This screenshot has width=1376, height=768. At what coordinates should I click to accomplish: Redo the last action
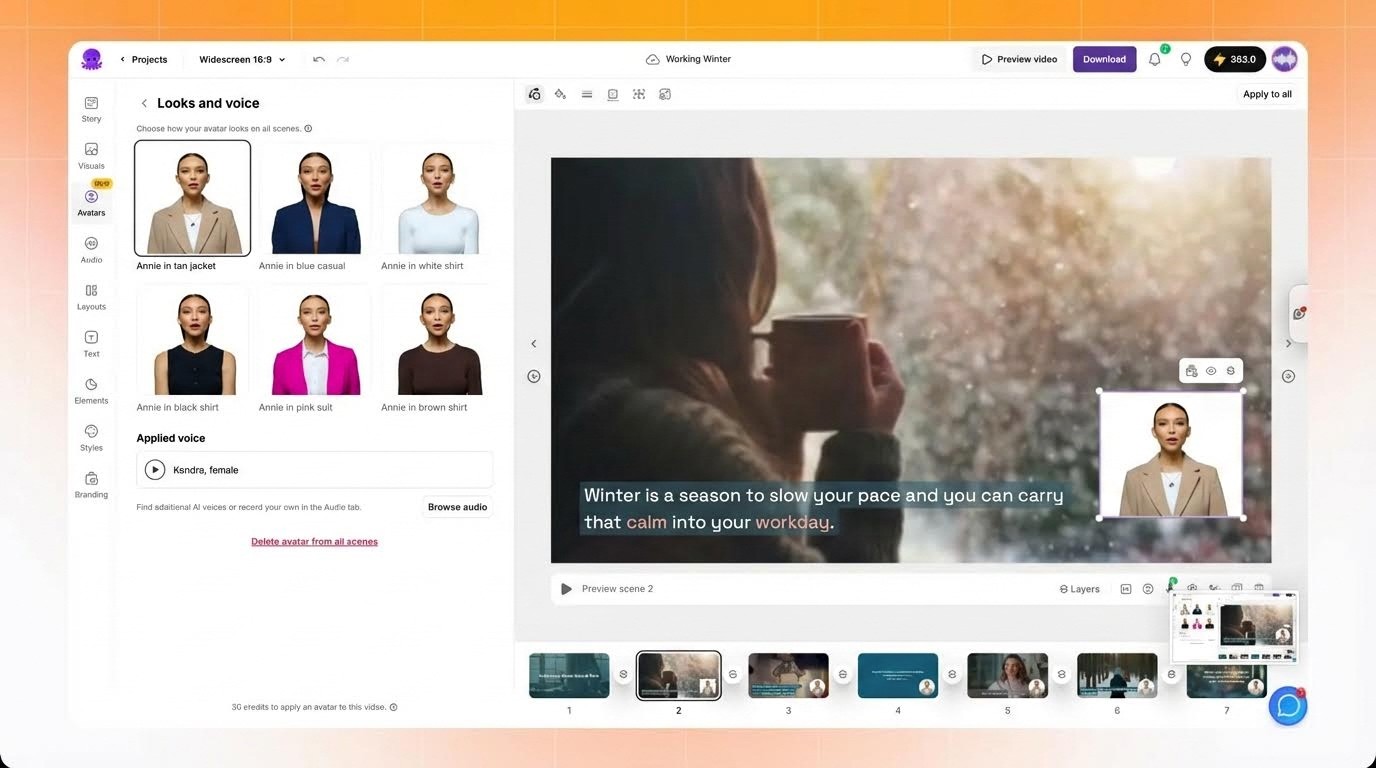click(x=343, y=59)
